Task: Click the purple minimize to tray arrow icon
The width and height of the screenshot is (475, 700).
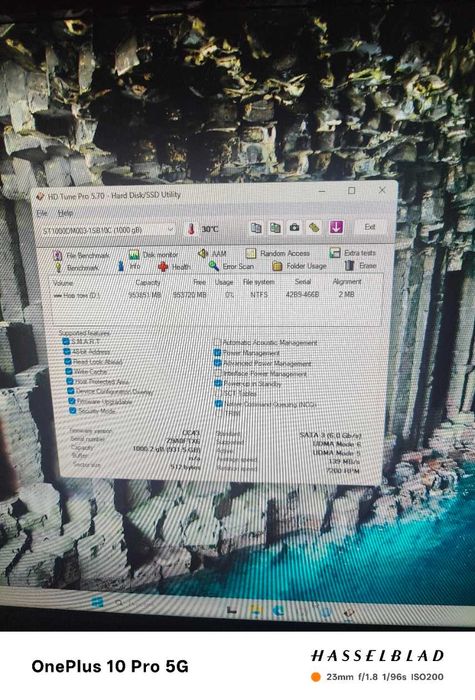Action: click(x=336, y=227)
